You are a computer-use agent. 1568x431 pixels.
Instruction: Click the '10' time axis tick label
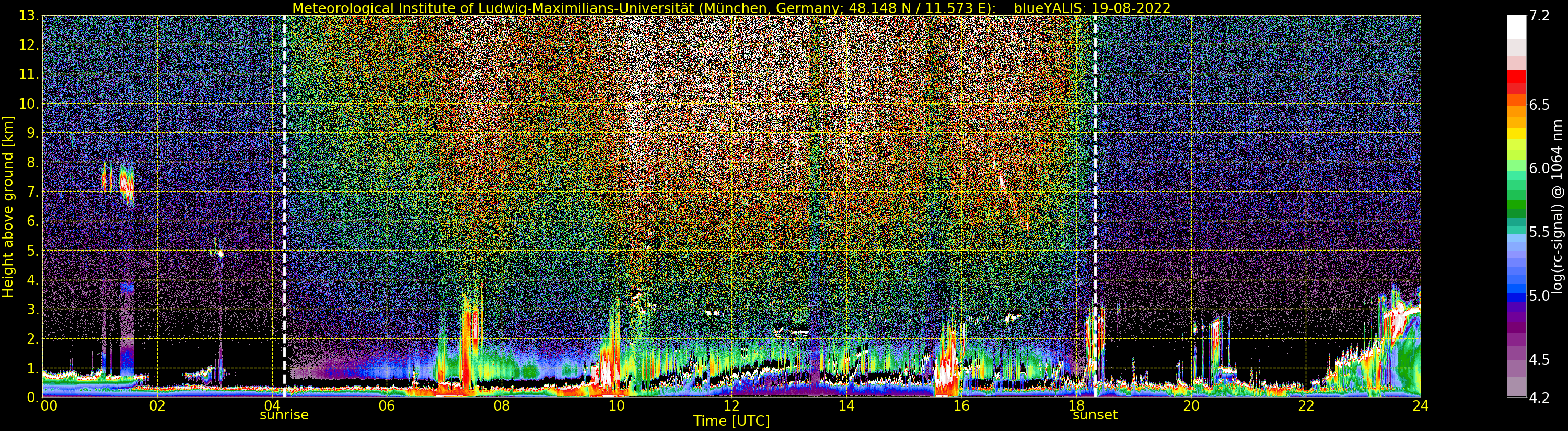point(617,405)
